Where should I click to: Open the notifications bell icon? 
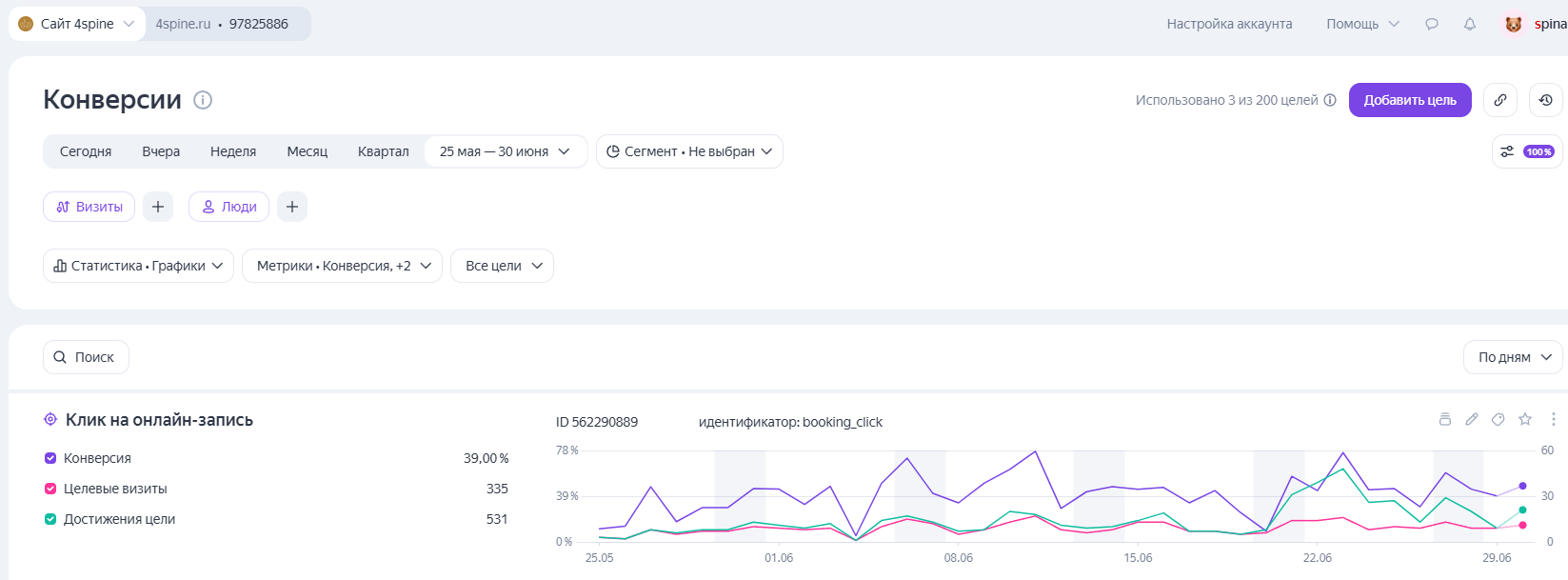point(1470,24)
